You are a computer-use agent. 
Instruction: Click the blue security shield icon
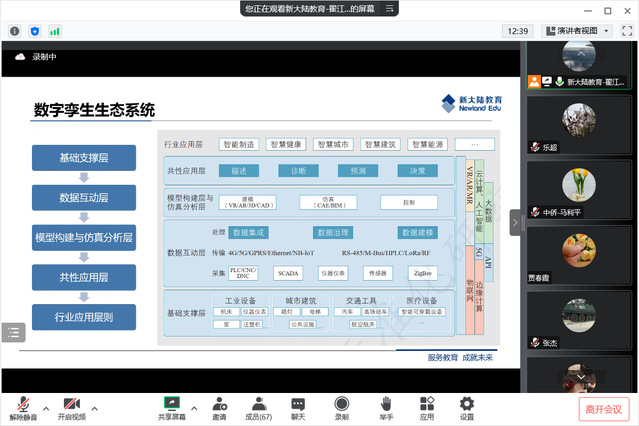click(x=35, y=31)
